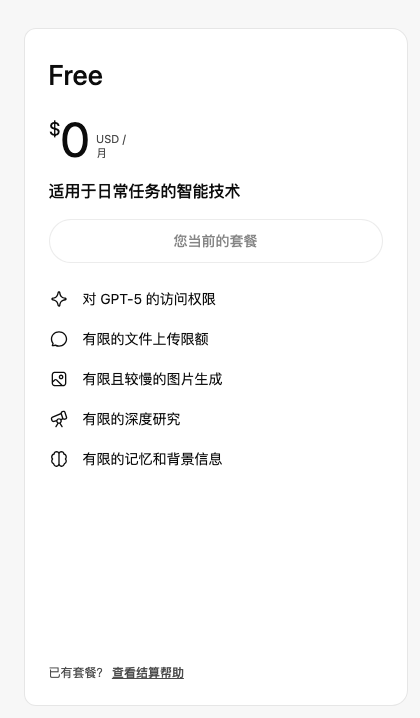Select the 有限的深度研究 feature text
This screenshot has height=718, width=420.
click(x=131, y=419)
